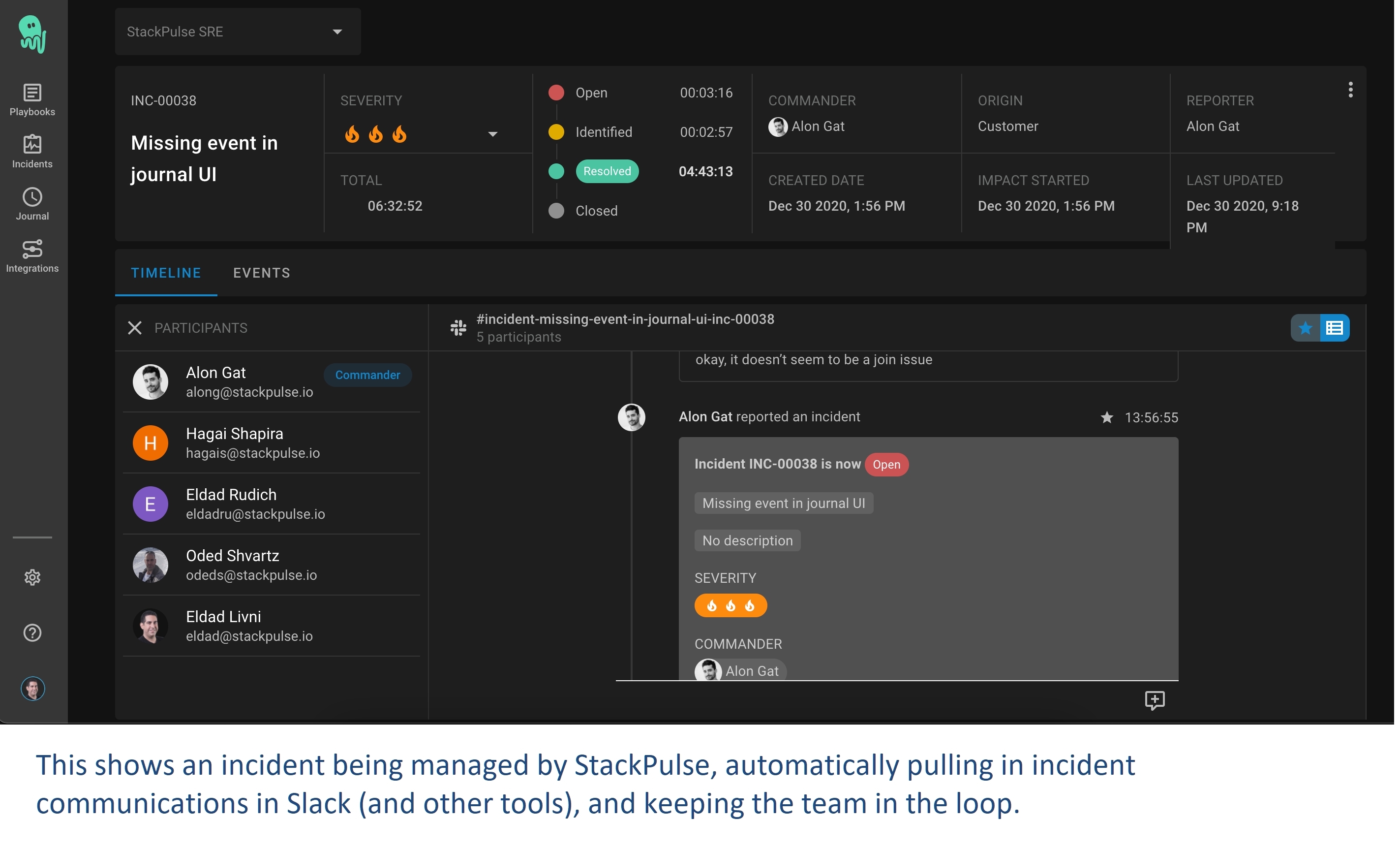
Task: Click the Origin value Customer
Action: pos(1008,126)
